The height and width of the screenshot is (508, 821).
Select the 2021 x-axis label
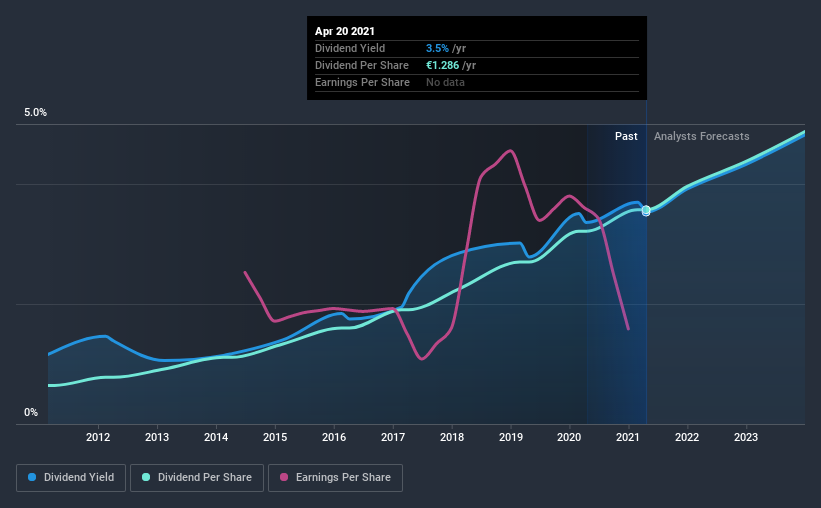pos(628,437)
